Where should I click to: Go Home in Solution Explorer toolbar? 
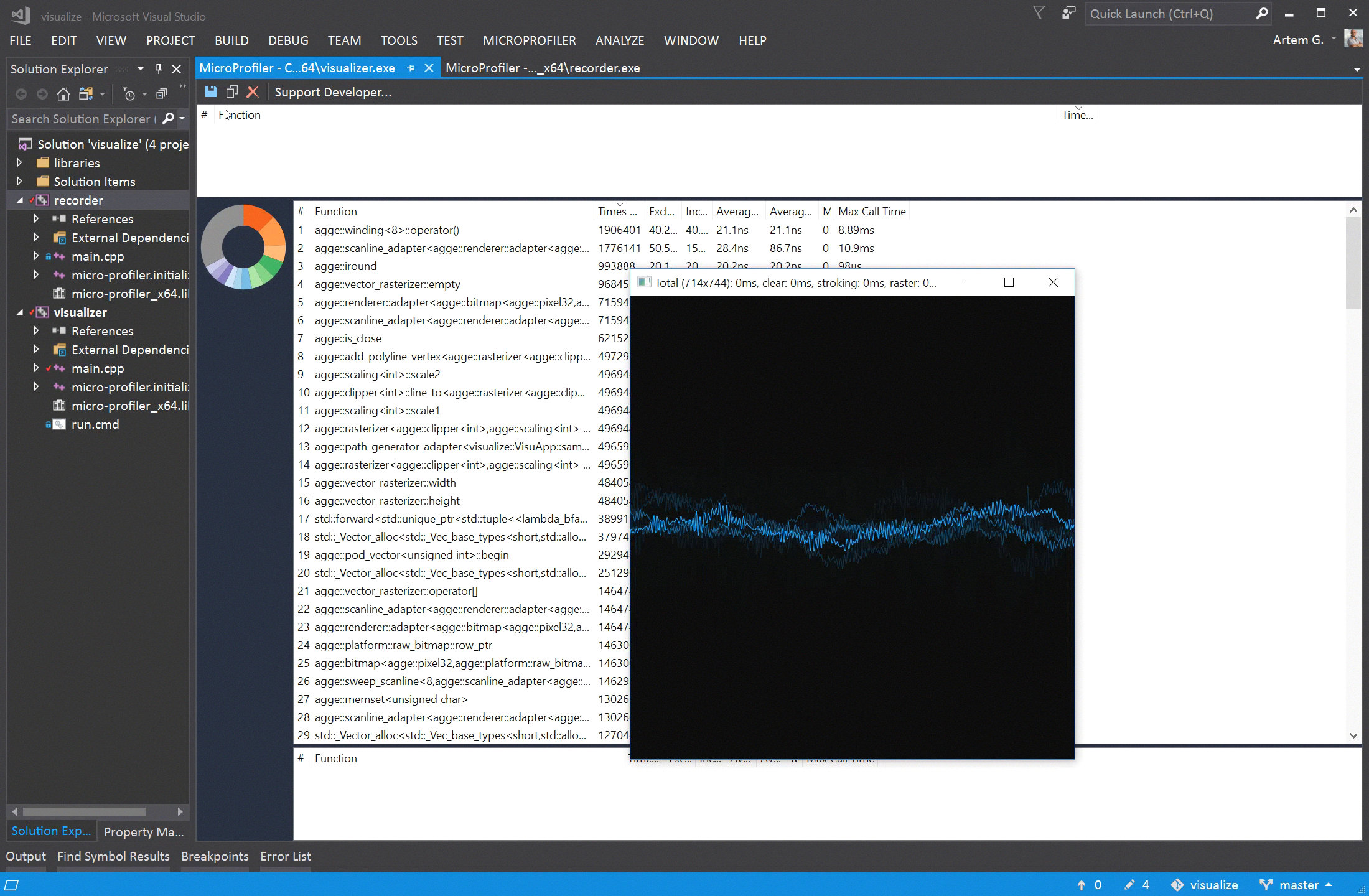63,94
